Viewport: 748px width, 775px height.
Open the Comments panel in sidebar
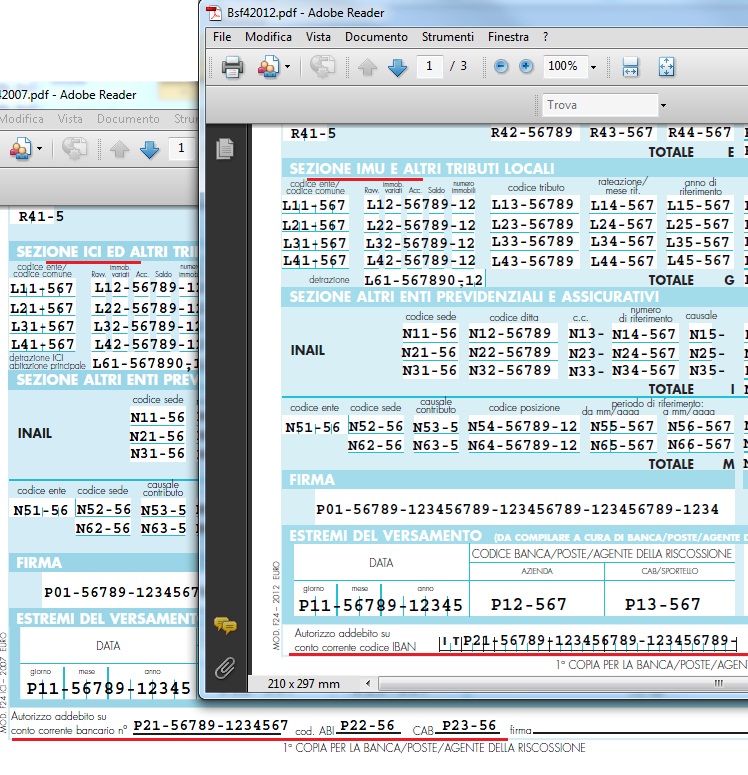[x=225, y=626]
